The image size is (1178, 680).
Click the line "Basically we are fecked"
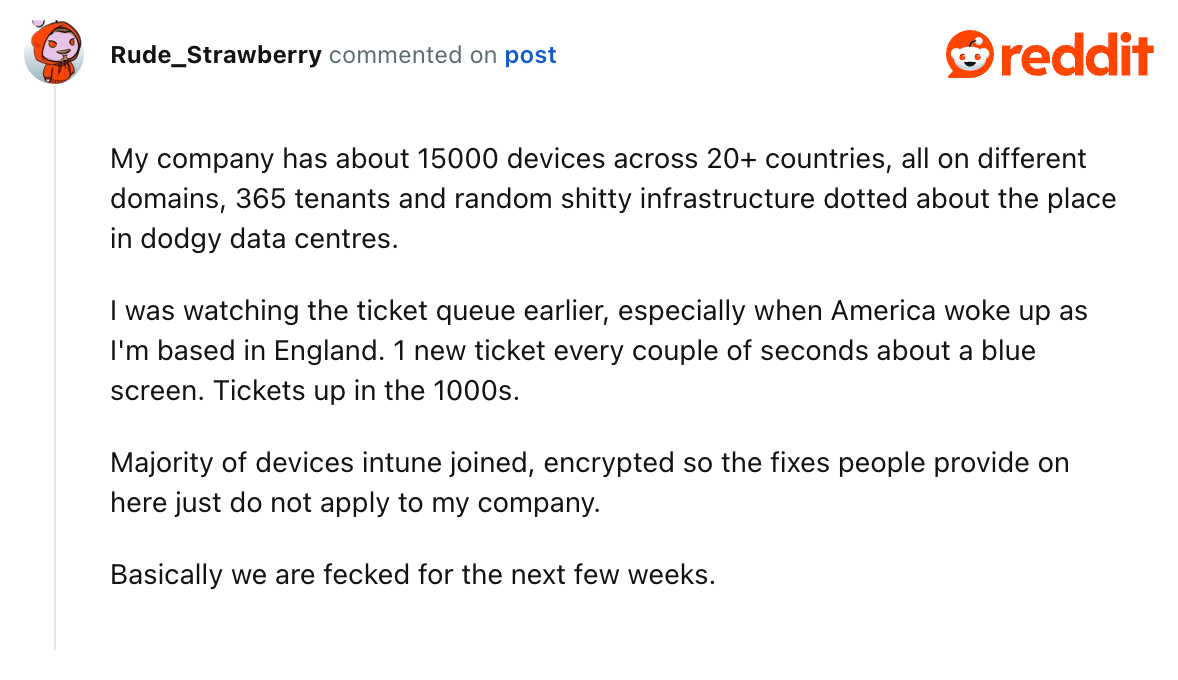[412, 575]
